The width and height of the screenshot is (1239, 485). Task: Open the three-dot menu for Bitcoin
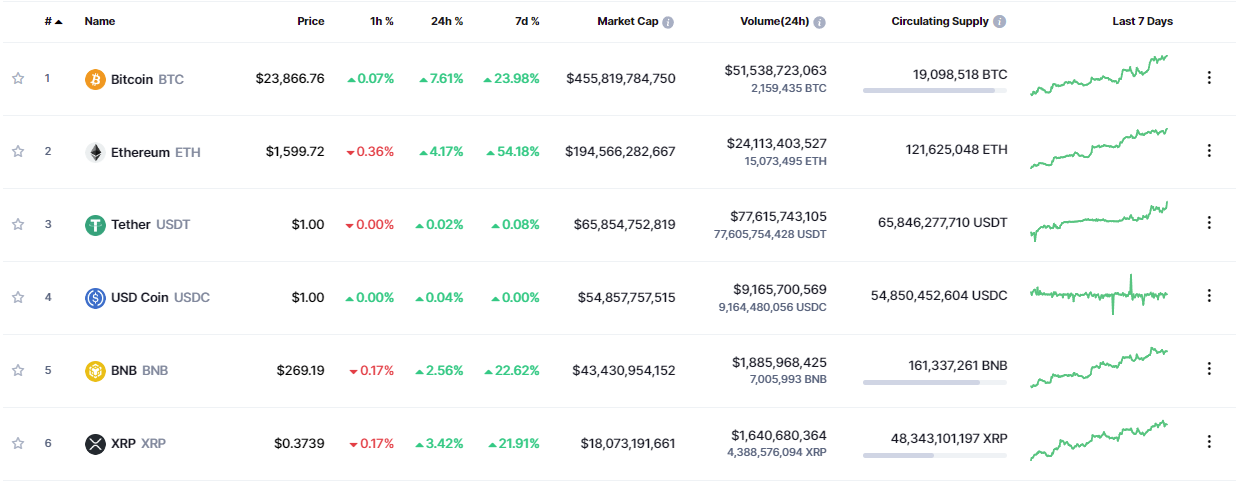pos(1209,78)
